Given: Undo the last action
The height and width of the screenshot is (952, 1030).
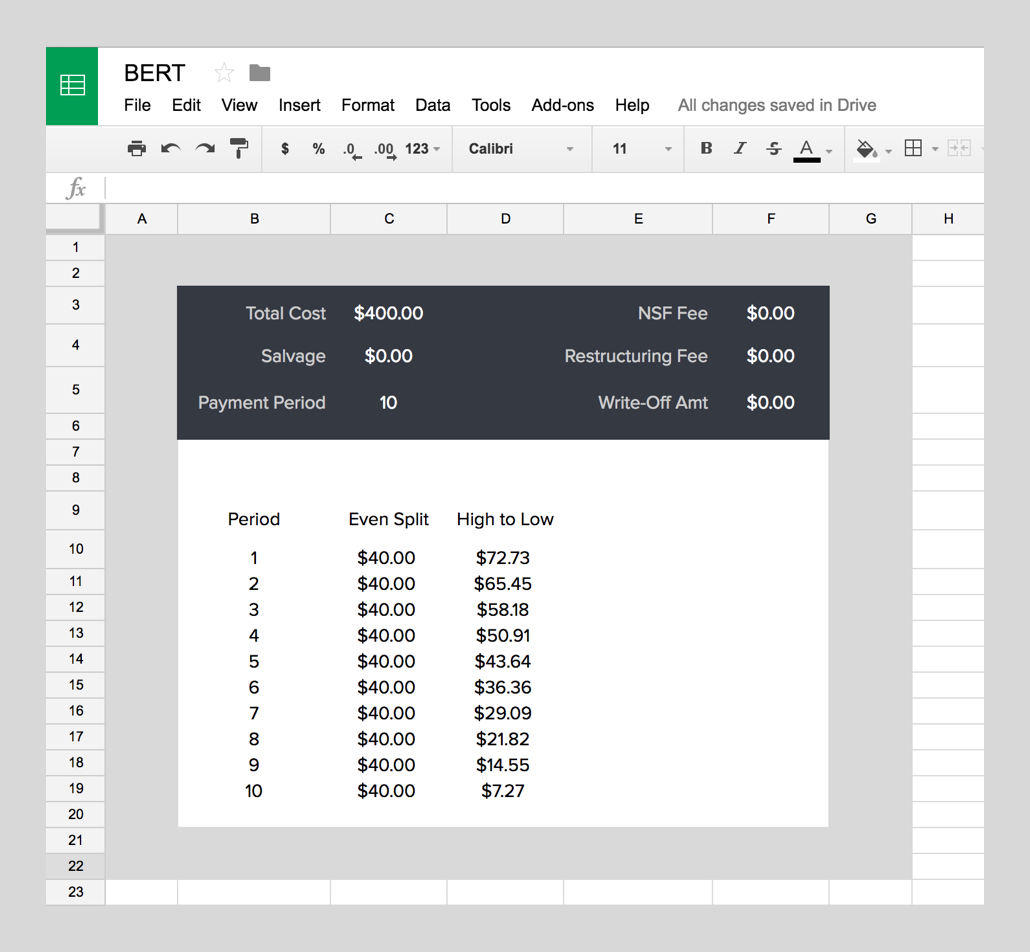Looking at the screenshot, I should (171, 149).
